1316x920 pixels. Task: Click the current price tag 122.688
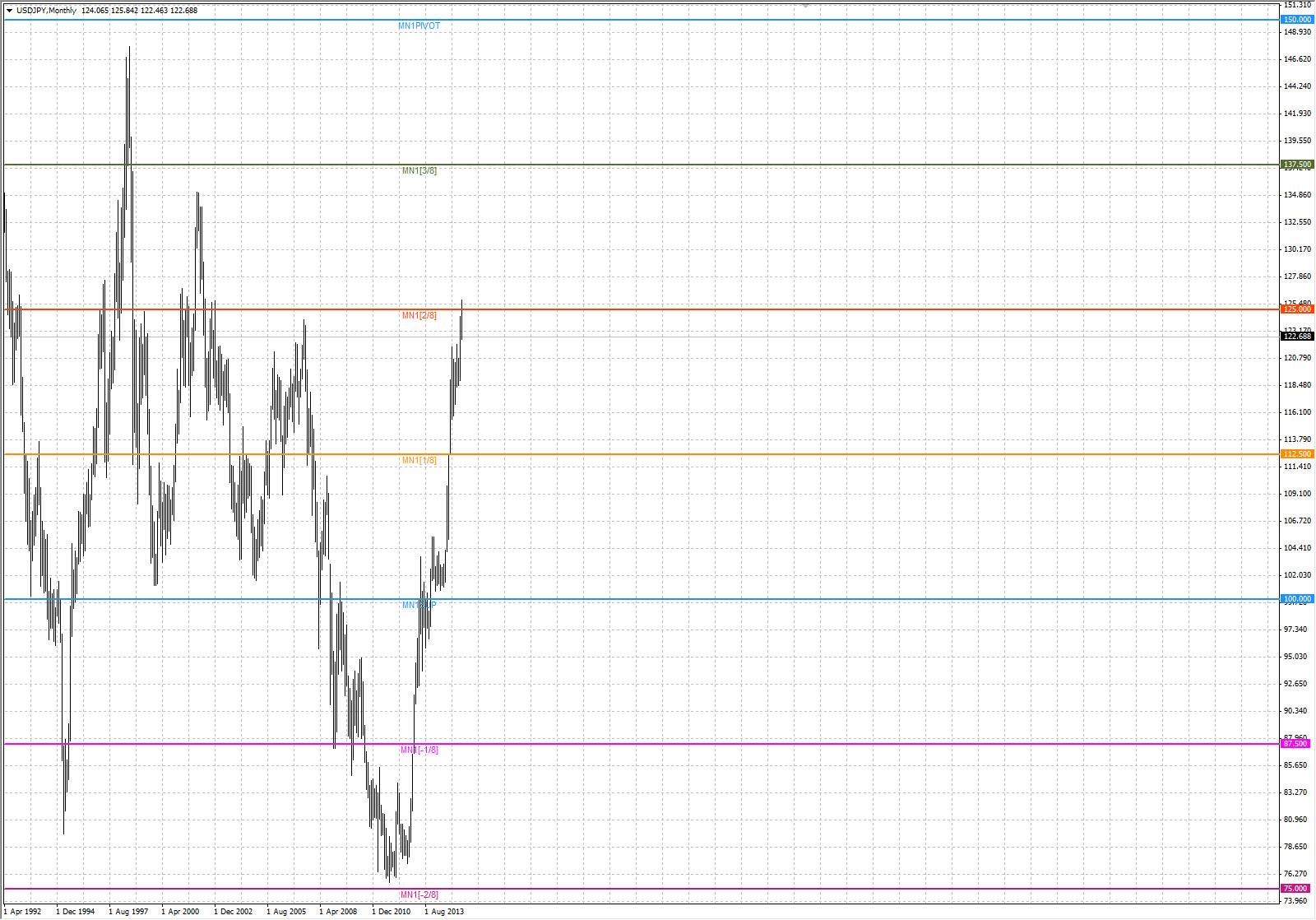click(1297, 337)
